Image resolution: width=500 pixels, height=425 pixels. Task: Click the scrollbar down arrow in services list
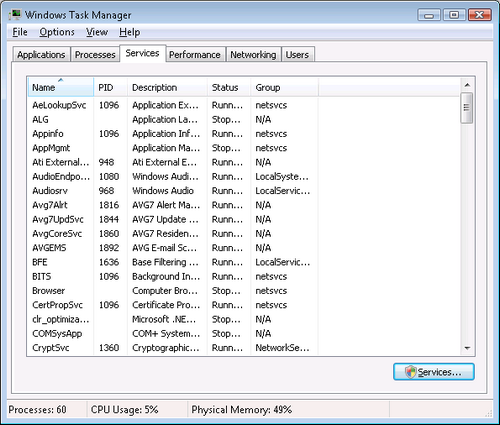(467, 348)
